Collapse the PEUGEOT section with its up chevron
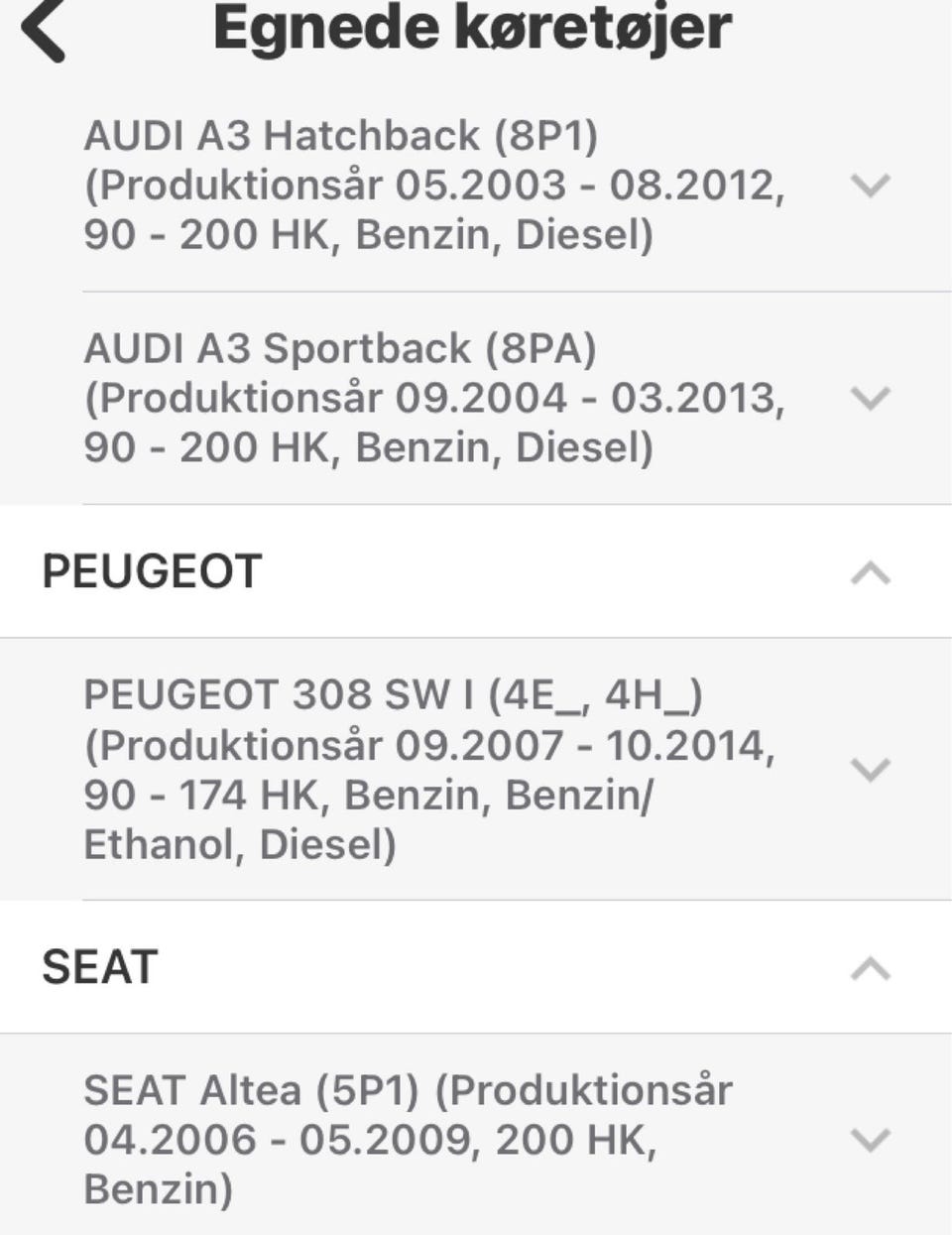The height and width of the screenshot is (1235, 952). tap(871, 573)
